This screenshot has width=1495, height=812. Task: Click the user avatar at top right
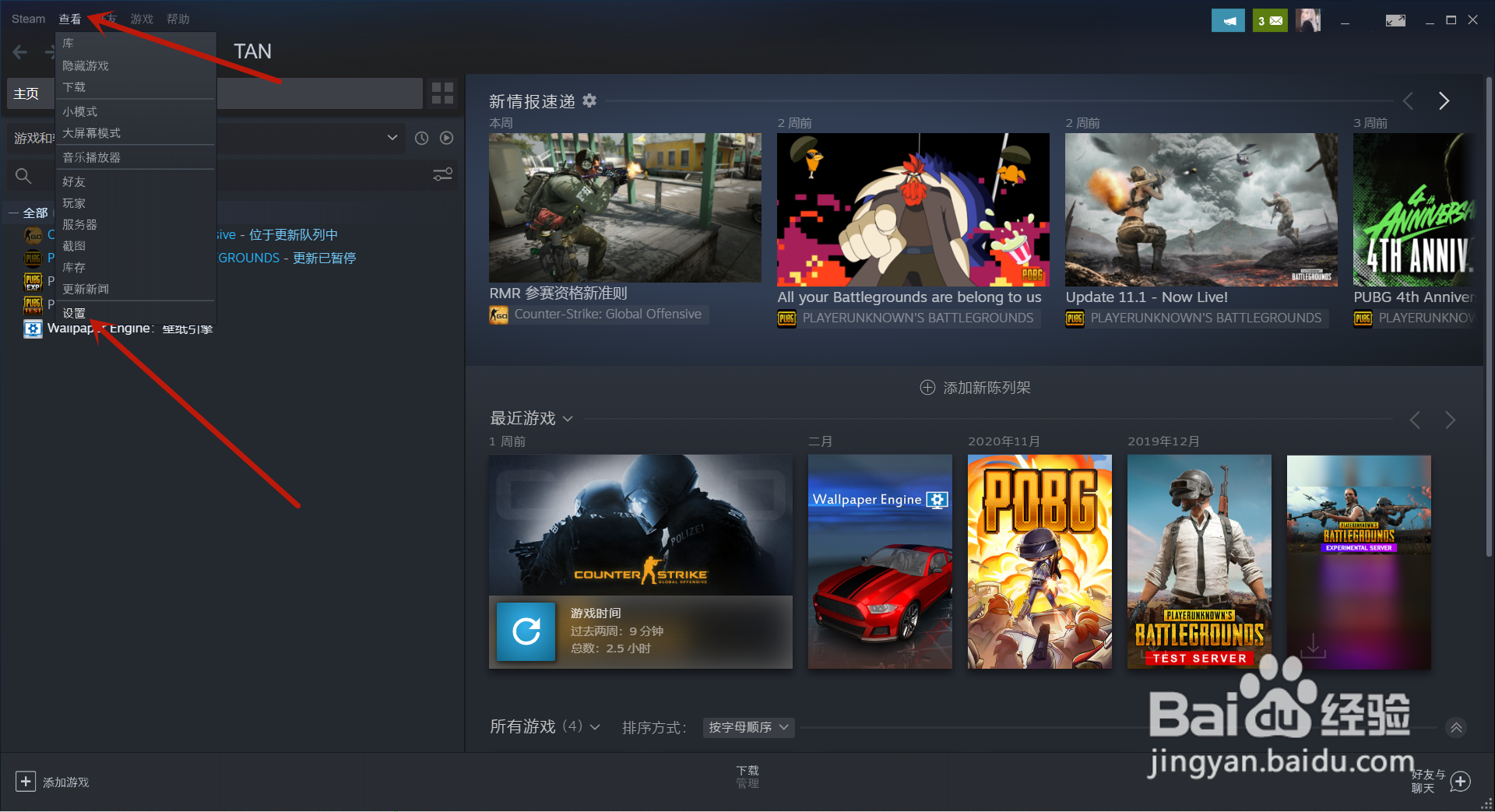click(1308, 20)
